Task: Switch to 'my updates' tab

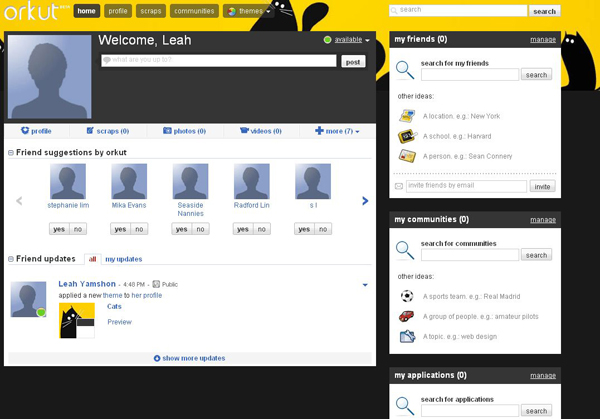Action: click(124, 259)
